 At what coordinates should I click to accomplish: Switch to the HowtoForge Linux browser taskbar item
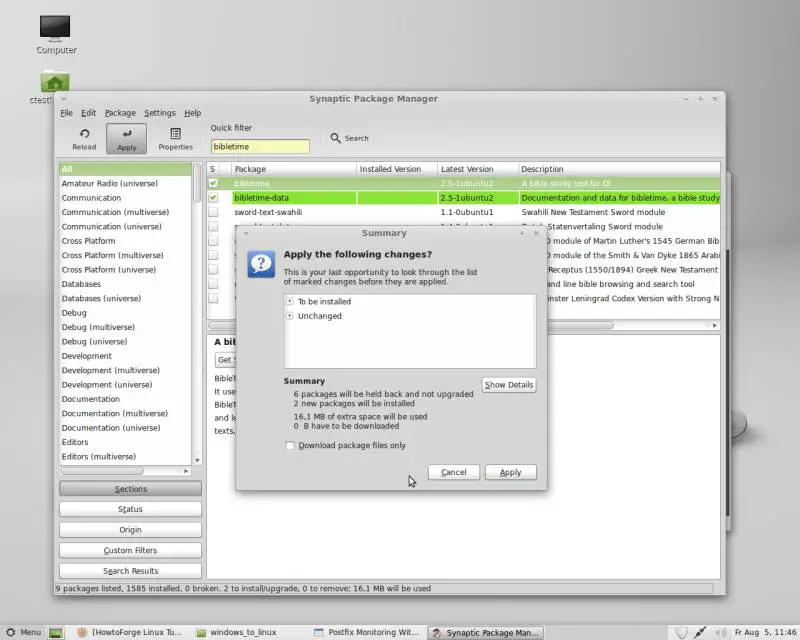(x=130, y=632)
